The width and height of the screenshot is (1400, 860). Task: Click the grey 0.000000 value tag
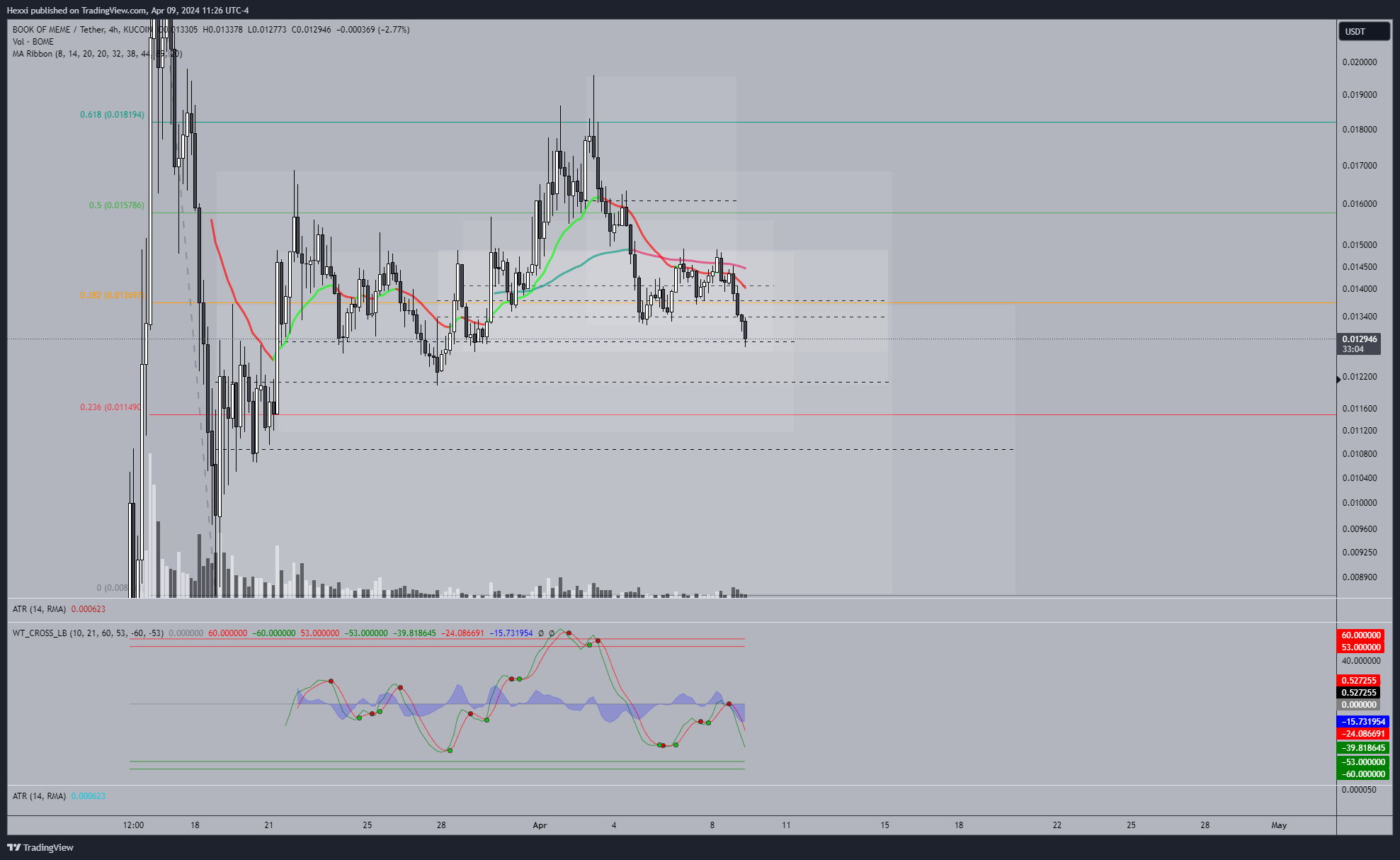(x=1358, y=705)
